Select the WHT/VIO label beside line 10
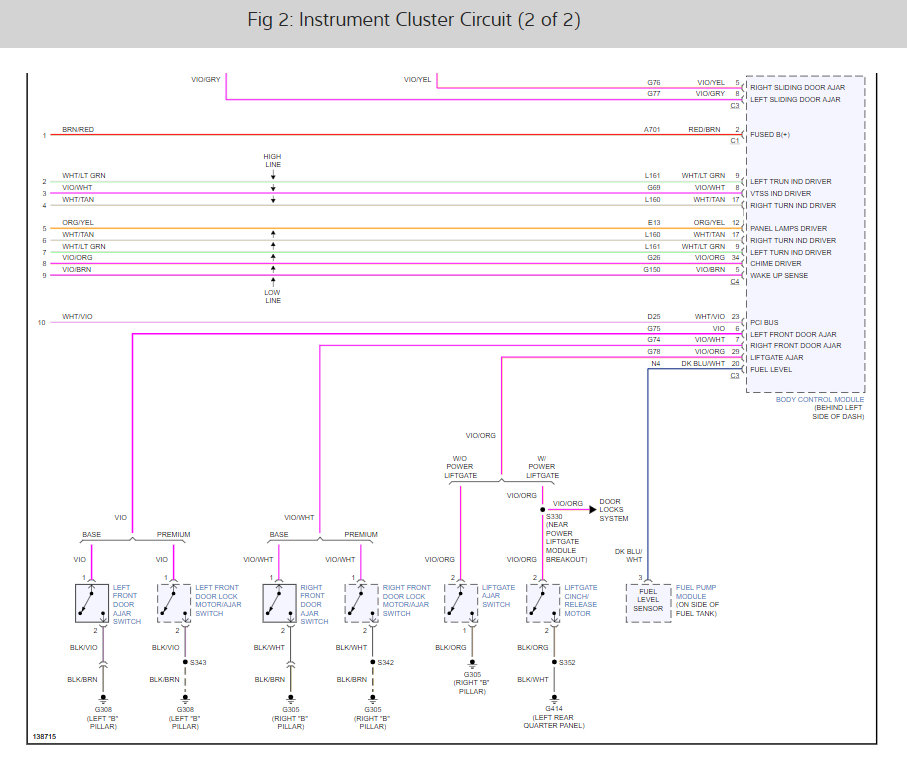The width and height of the screenshot is (907, 766). coord(78,316)
